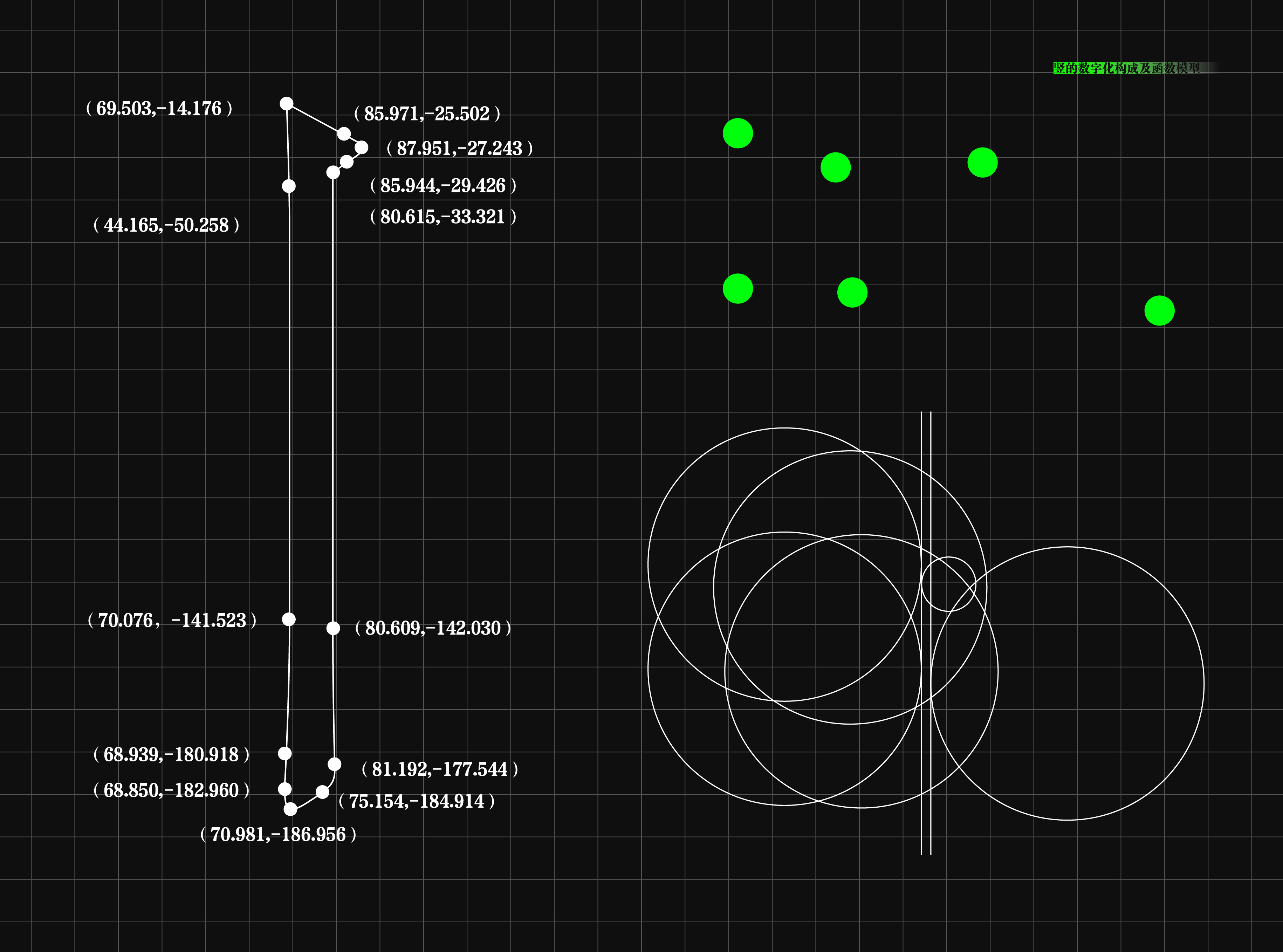Click the coordinate label (44.165,-50.258)
The width and height of the screenshot is (1283, 952).
[166, 225]
